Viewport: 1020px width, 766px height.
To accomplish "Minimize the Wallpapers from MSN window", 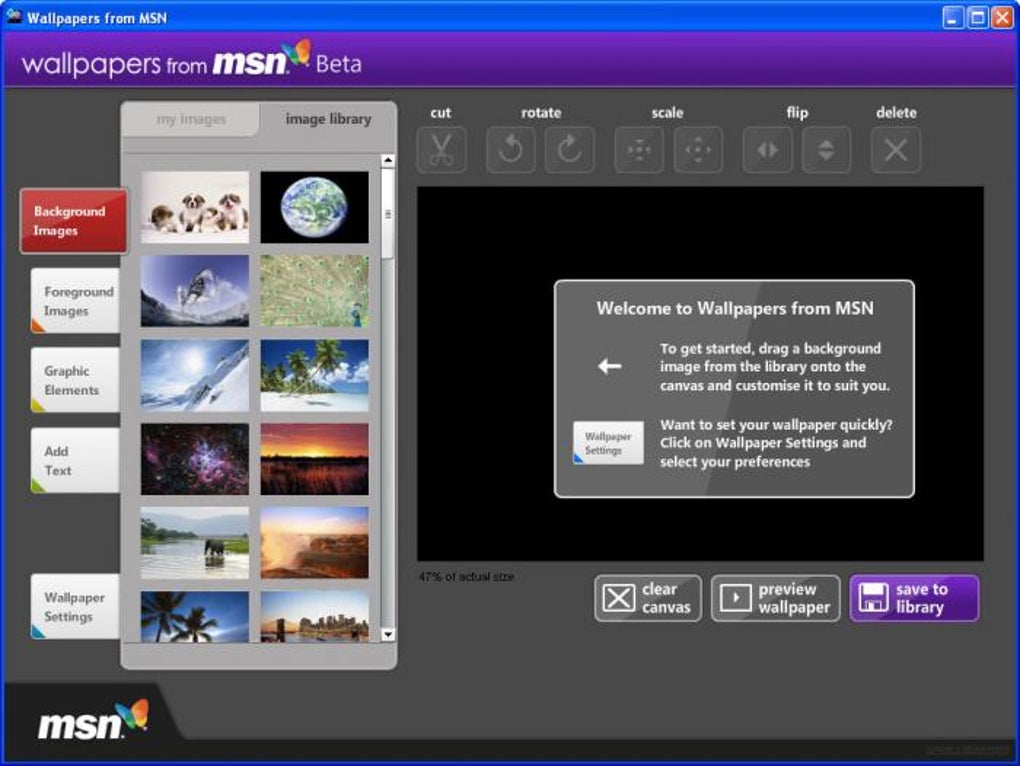I will 953,18.
